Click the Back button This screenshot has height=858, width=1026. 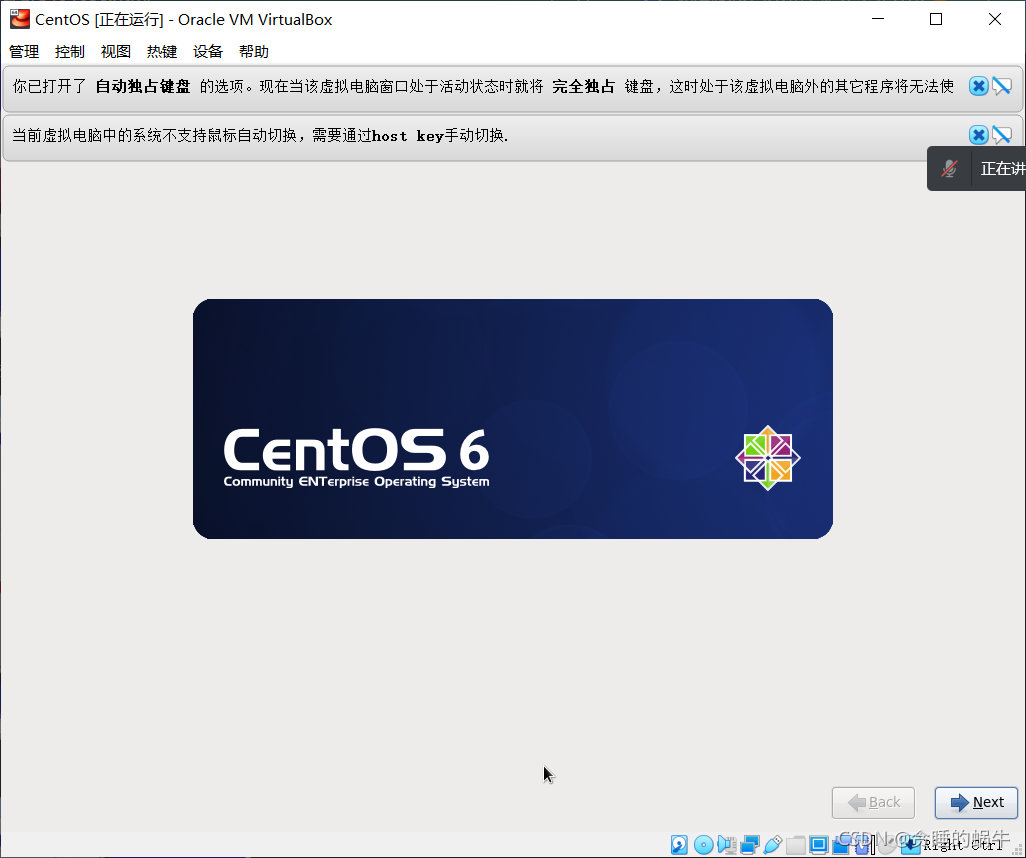click(x=873, y=802)
